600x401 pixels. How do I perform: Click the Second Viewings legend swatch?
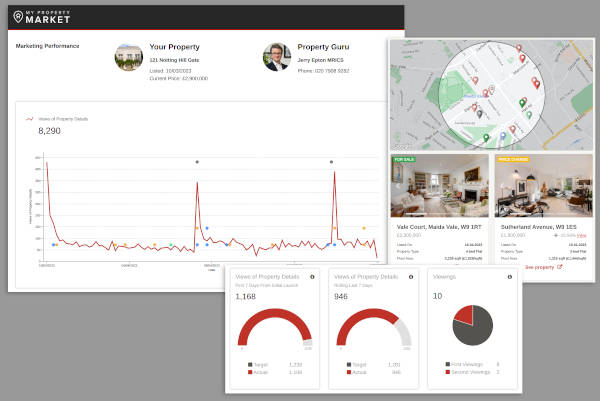(x=448, y=372)
